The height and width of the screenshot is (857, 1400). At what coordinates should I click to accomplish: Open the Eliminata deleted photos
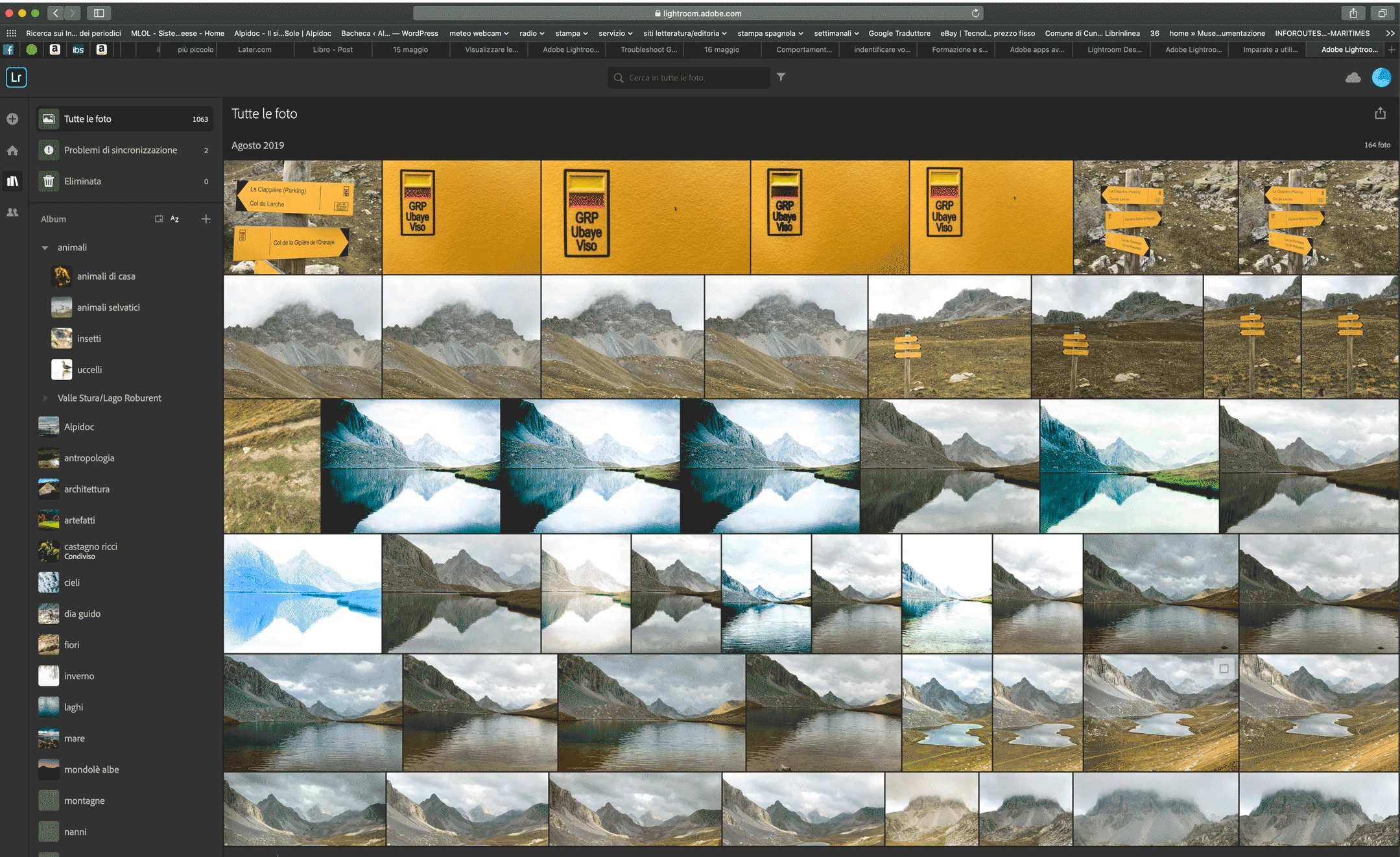82,181
